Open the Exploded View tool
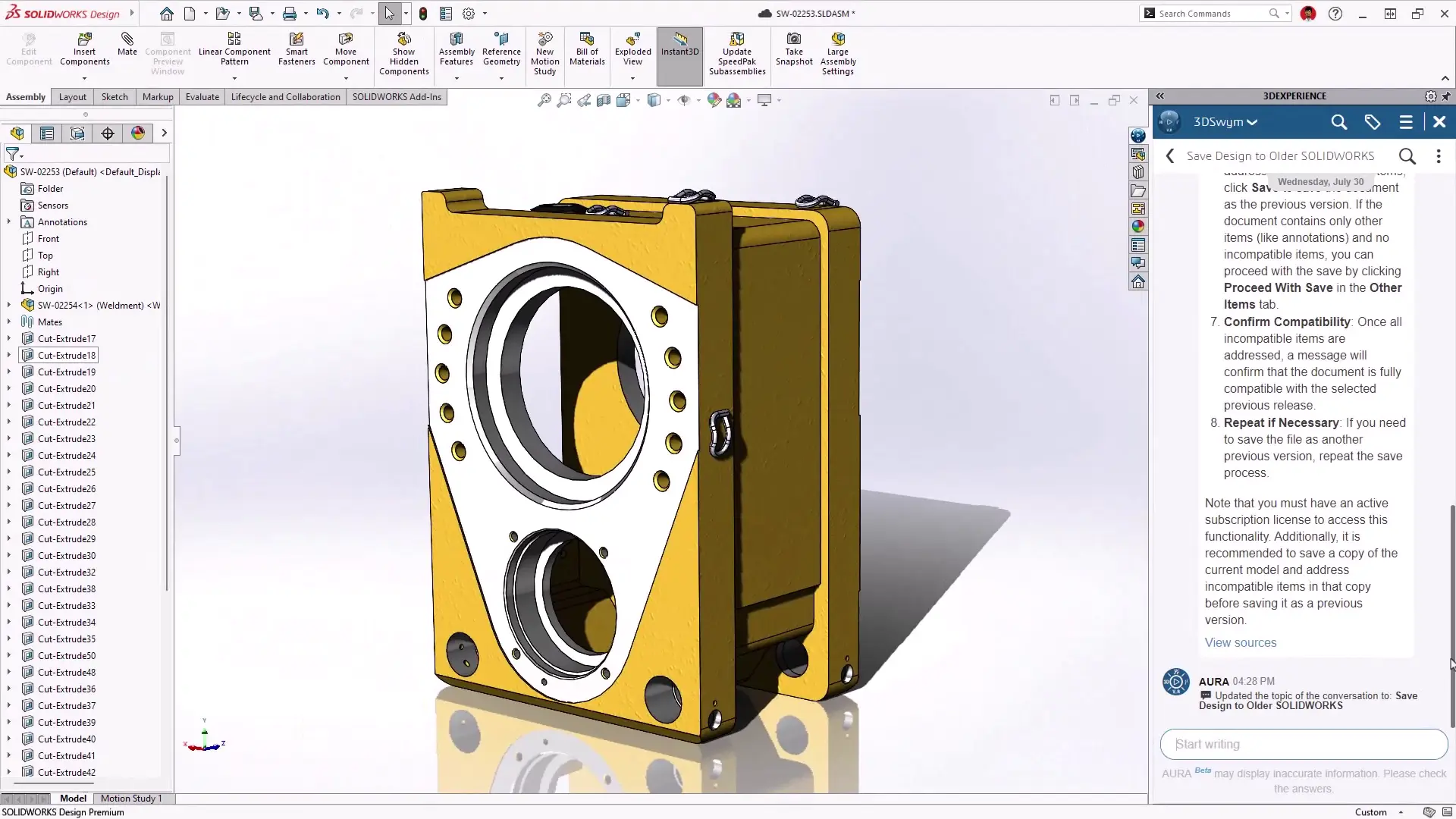The width and height of the screenshot is (1456, 819). pos(632,49)
